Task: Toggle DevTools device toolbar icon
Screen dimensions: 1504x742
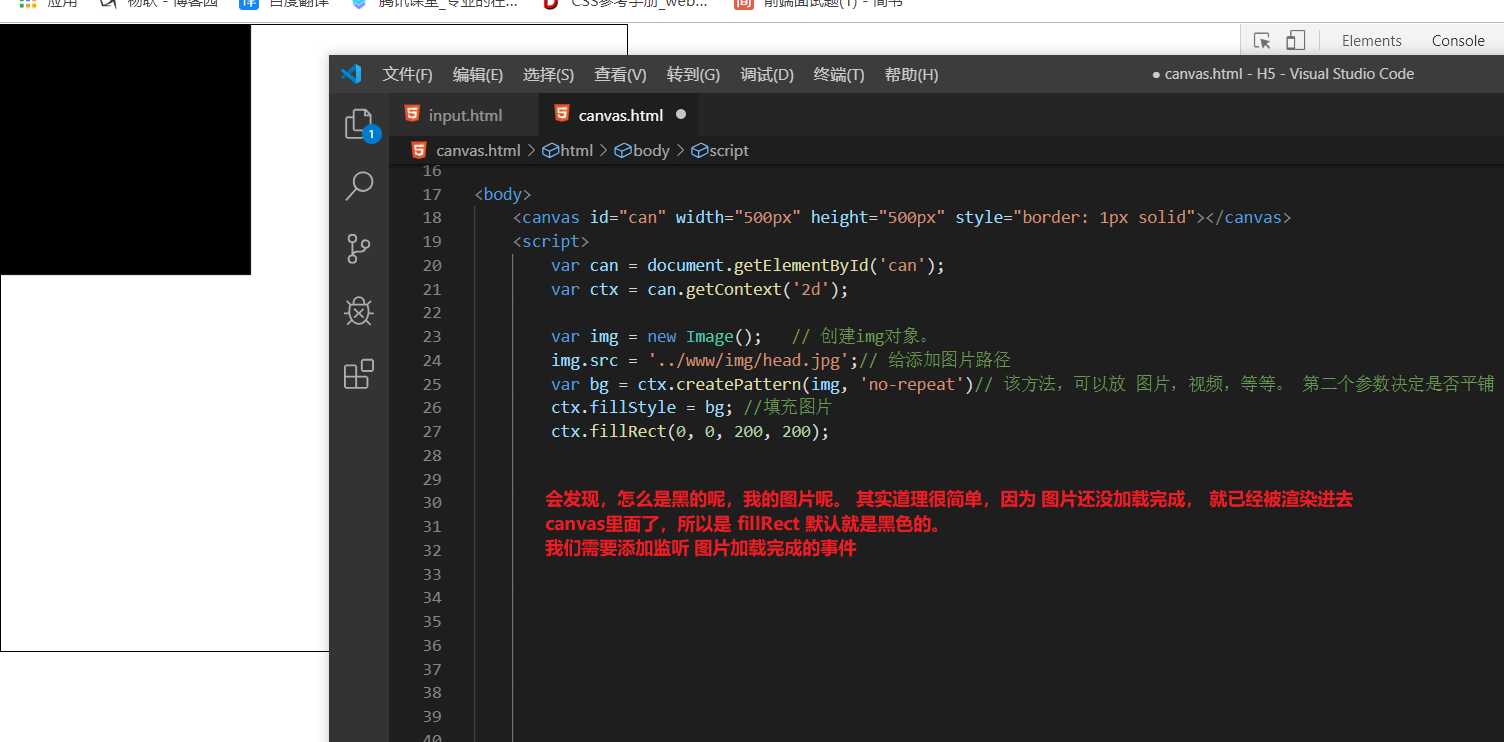Action: point(1295,41)
